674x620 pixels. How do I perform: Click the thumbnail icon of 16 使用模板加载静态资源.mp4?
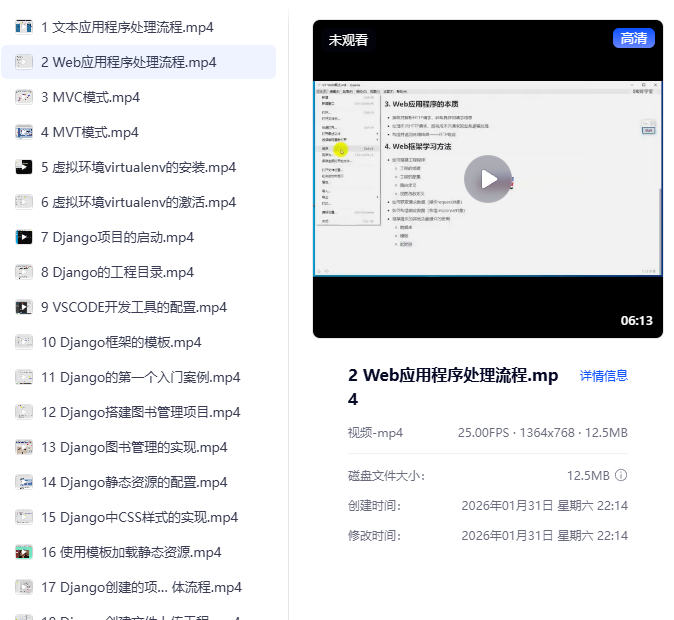point(24,552)
